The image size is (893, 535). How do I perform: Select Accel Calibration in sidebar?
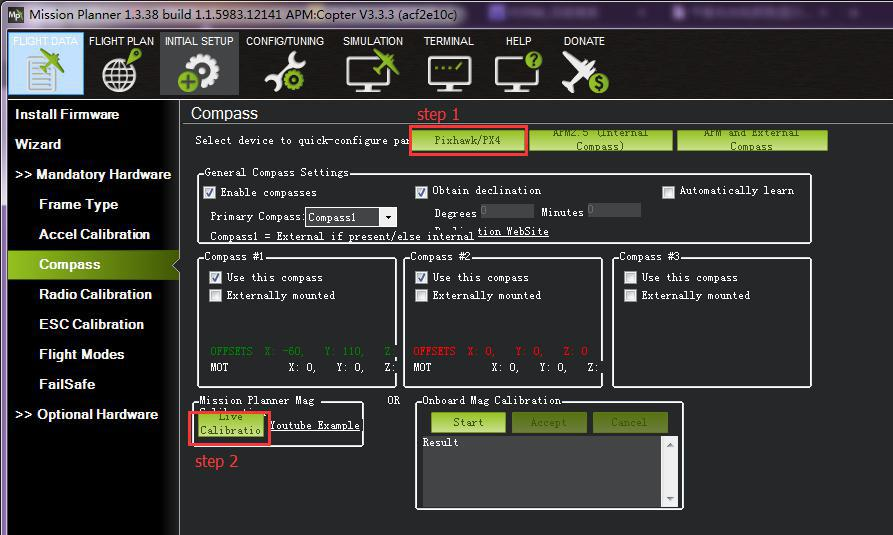coord(94,234)
